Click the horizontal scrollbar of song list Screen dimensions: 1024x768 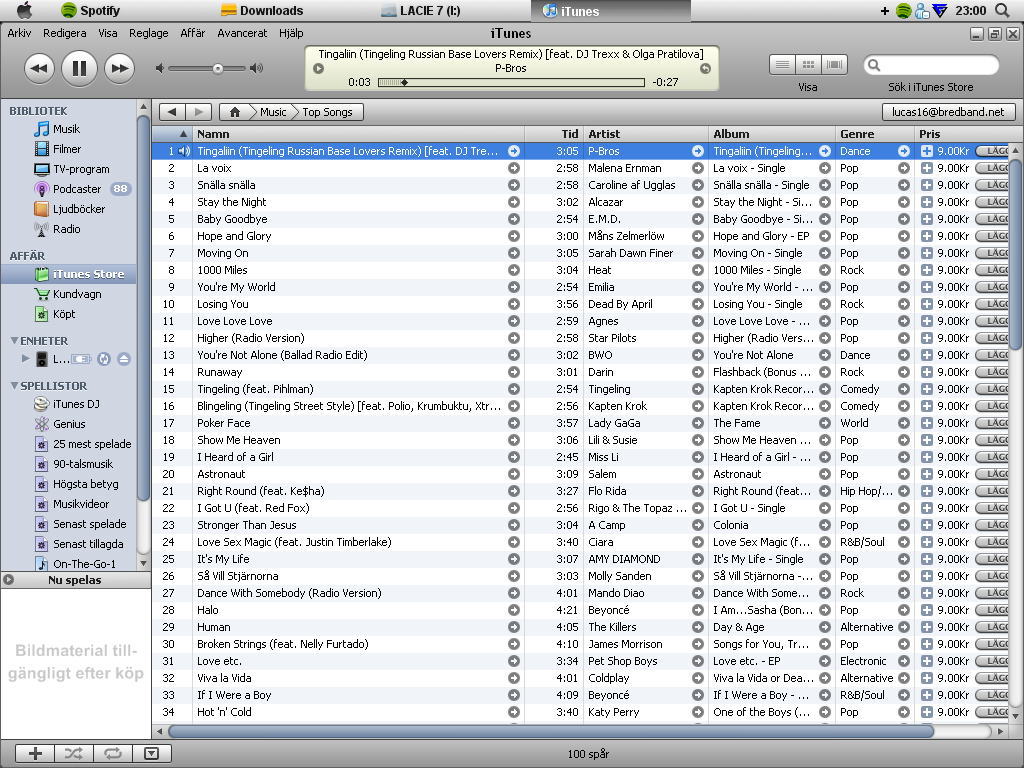550,731
